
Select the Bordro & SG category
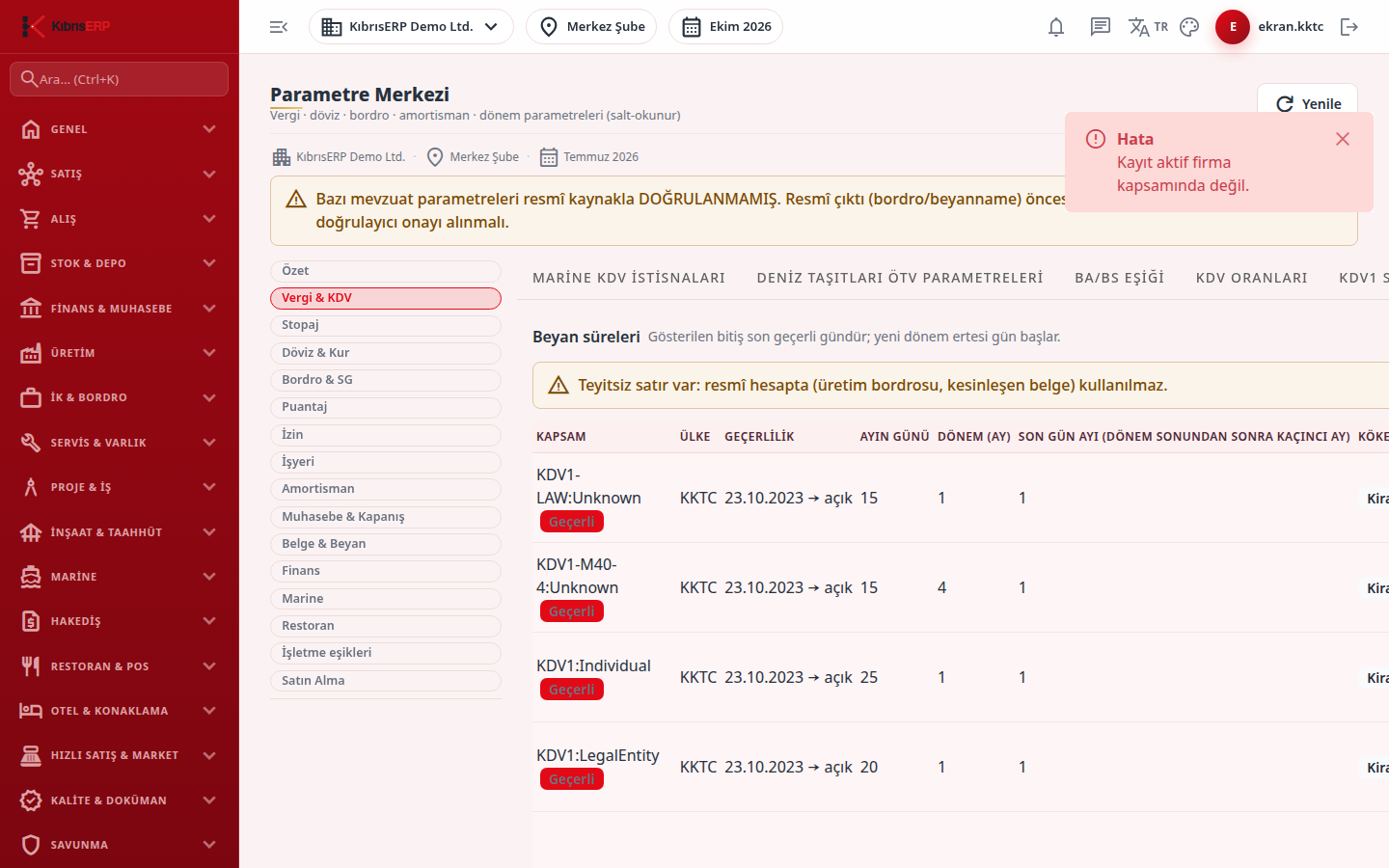386,380
